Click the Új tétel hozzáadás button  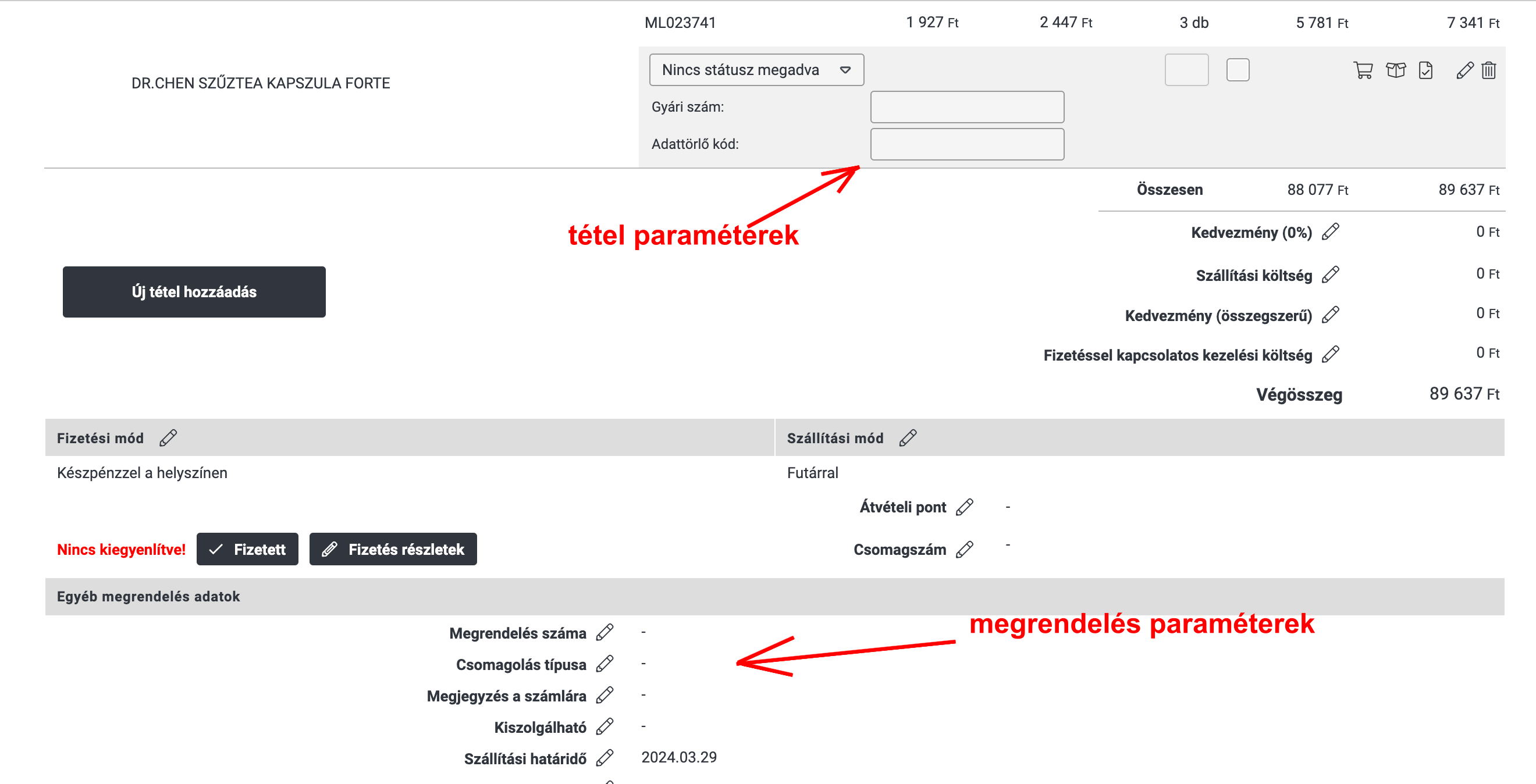coord(194,292)
